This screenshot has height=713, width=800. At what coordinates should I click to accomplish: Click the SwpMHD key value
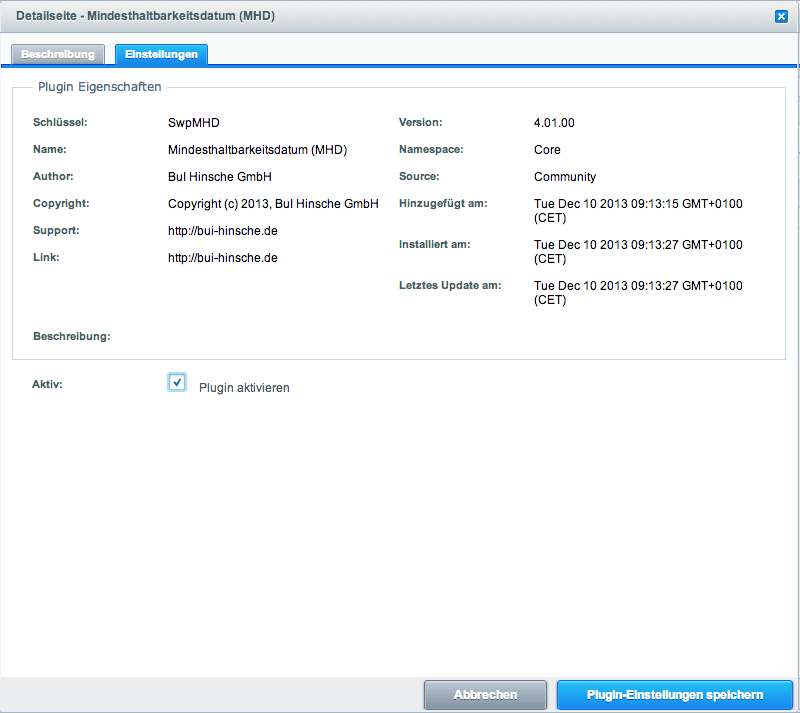(193, 123)
